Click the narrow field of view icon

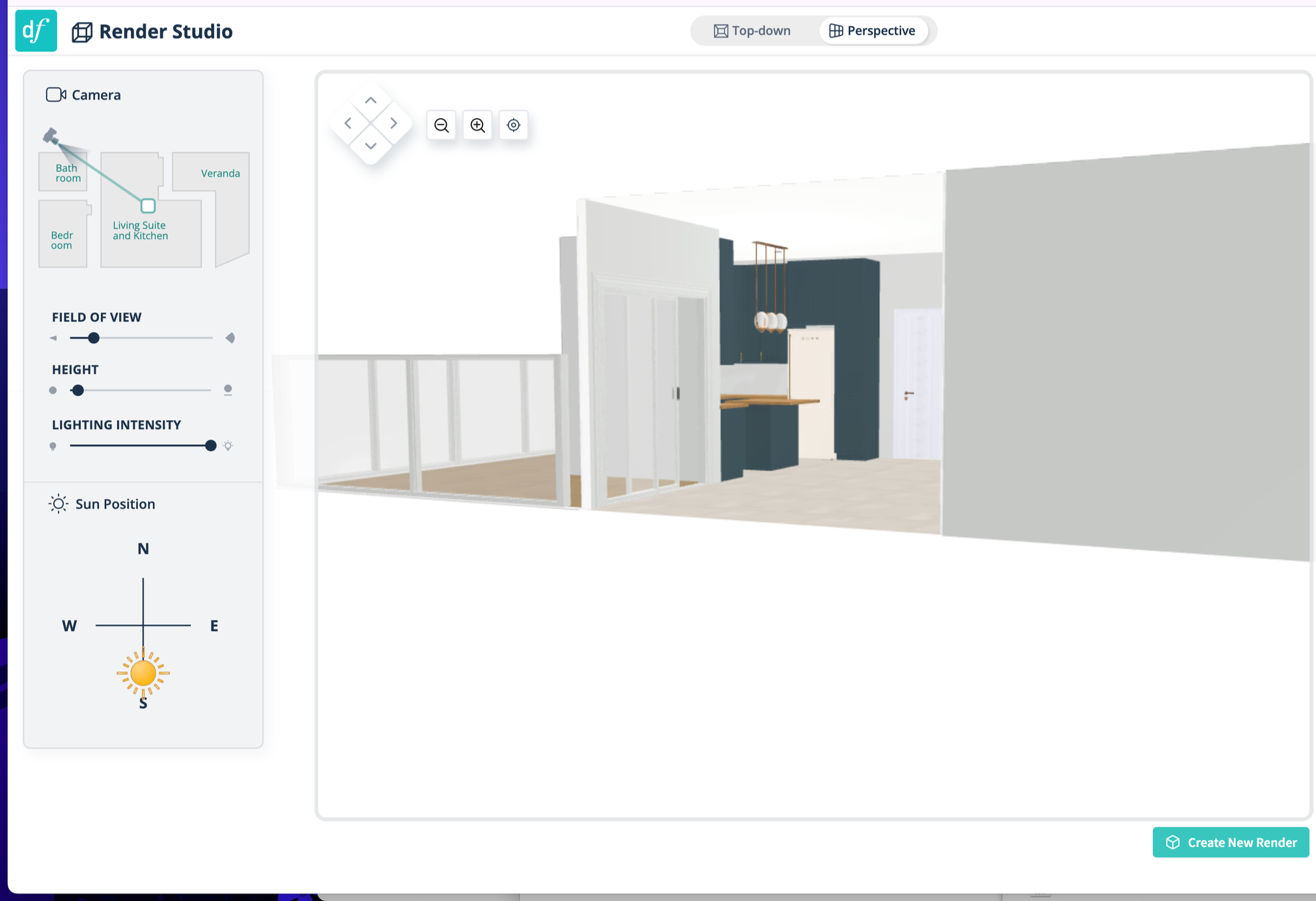coord(53,338)
